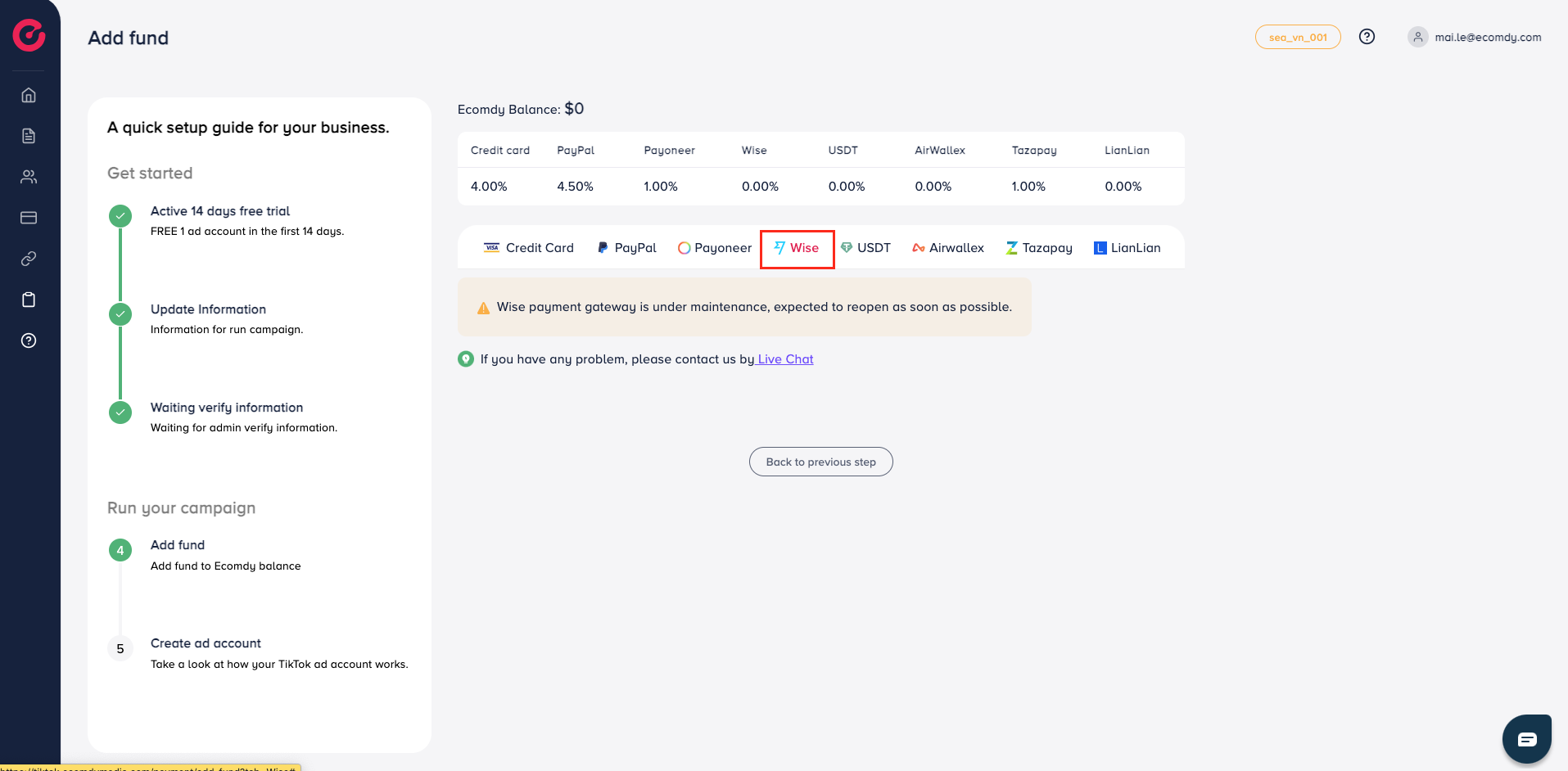Click the mai.le@ecomdy.com account name
The height and width of the screenshot is (771, 1568).
[x=1488, y=38]
